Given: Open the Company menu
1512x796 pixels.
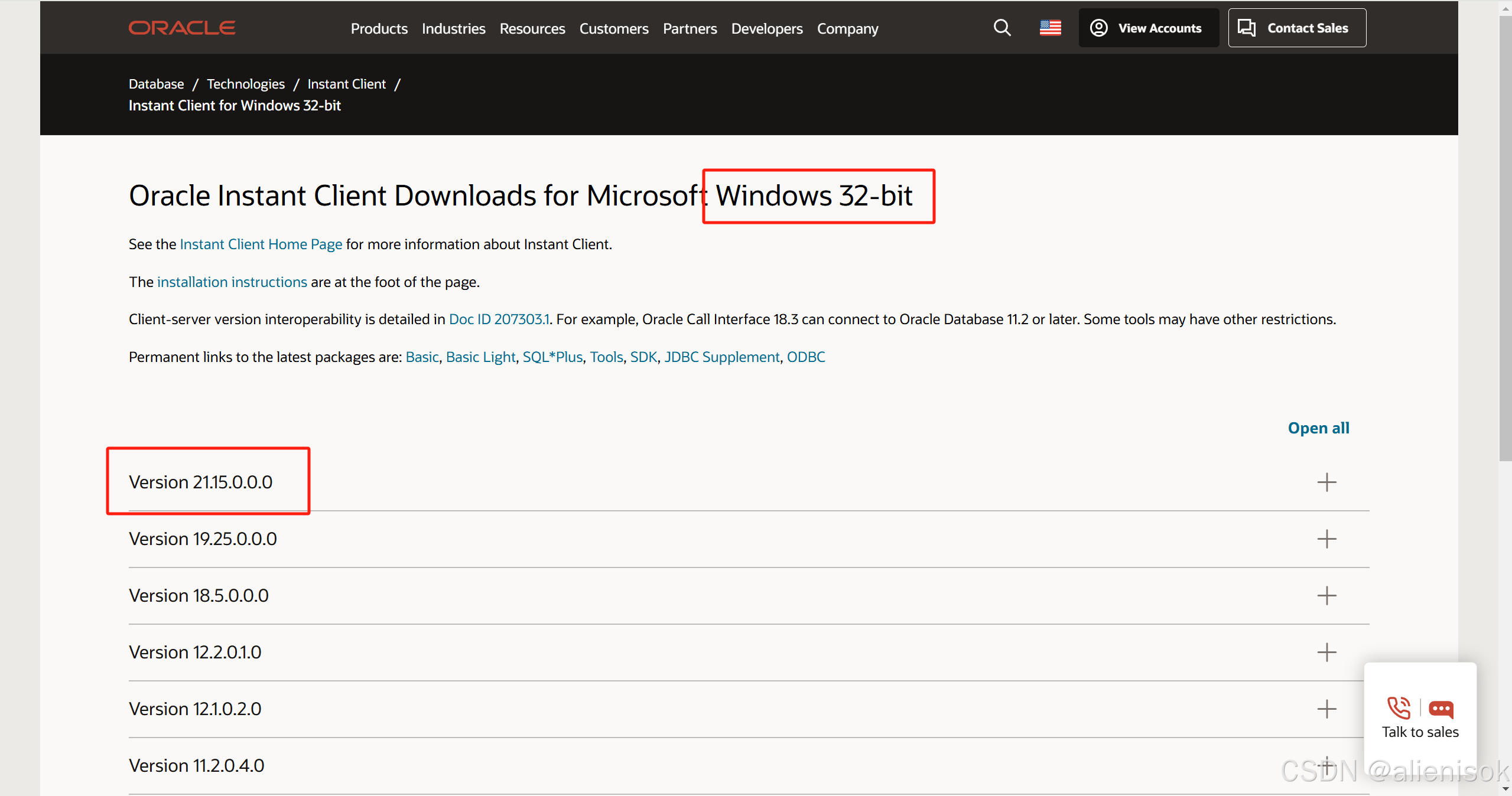Looking at the screenshot, I should pos(847,28).
